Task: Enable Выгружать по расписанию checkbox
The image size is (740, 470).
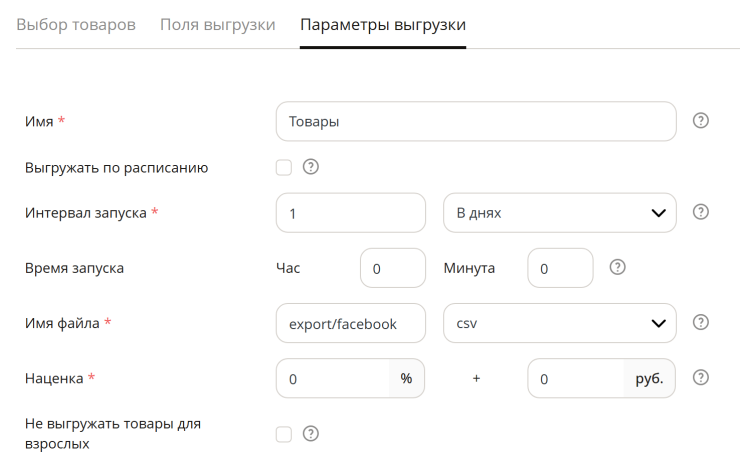Action: pos(284,168)
